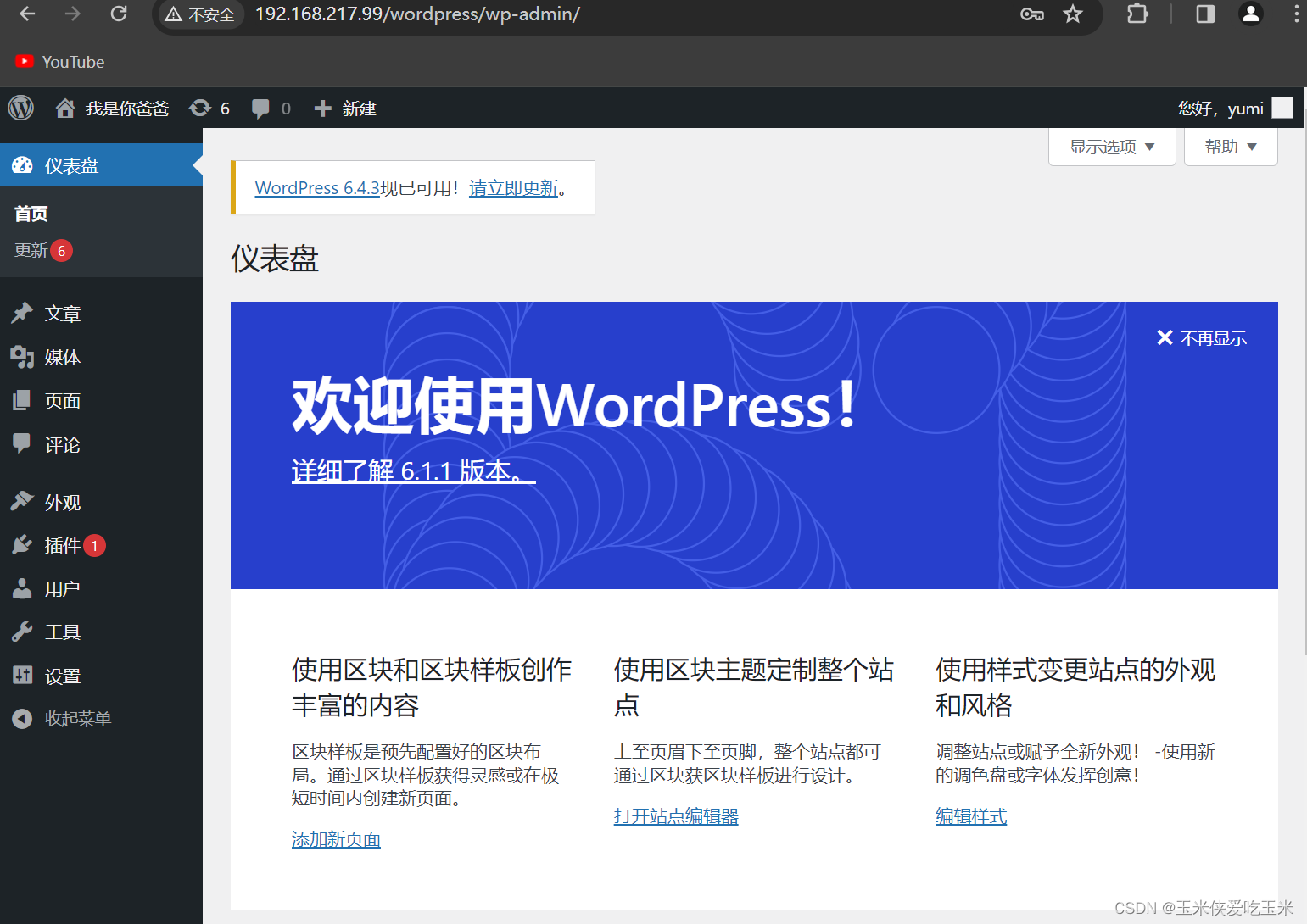Open browser extensions puzzle icon
This screenshot has width=1307, height=924.
[1137, 14]
